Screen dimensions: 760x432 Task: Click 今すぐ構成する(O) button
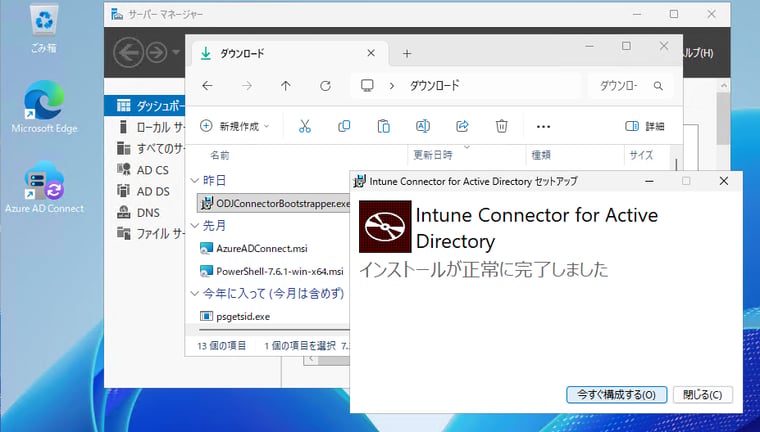(x=617, y=395)
